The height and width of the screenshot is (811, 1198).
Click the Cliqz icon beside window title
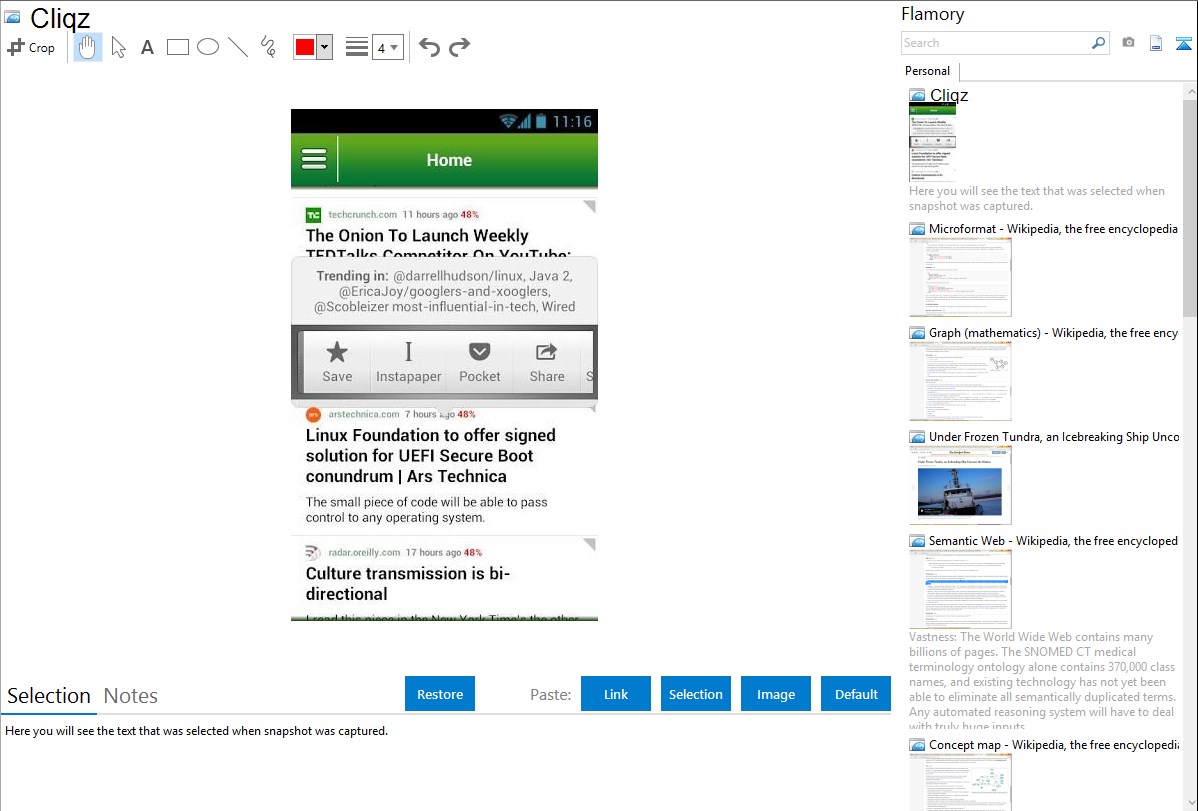tap(12, 17)
